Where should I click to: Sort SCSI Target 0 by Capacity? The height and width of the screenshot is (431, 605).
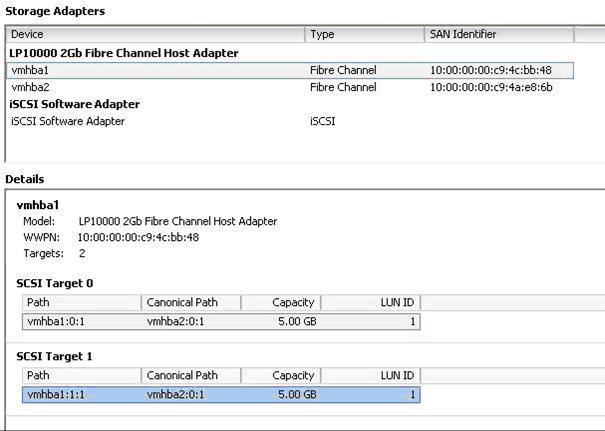[293, 302]
